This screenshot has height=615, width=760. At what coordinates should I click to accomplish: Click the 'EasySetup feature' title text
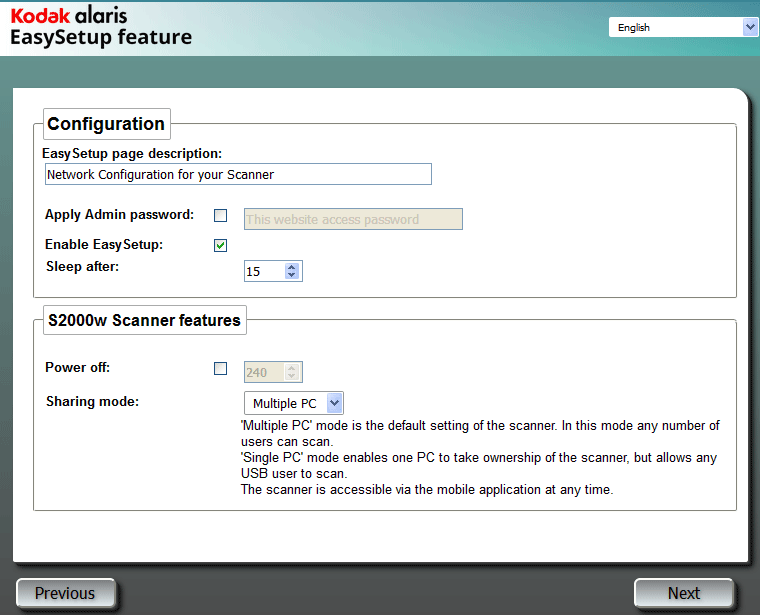101,37
